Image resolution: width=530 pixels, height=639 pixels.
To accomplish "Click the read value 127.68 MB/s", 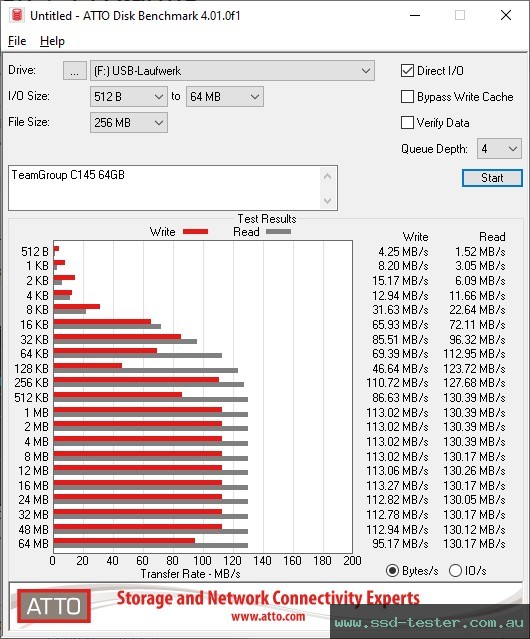I will 474,383.
